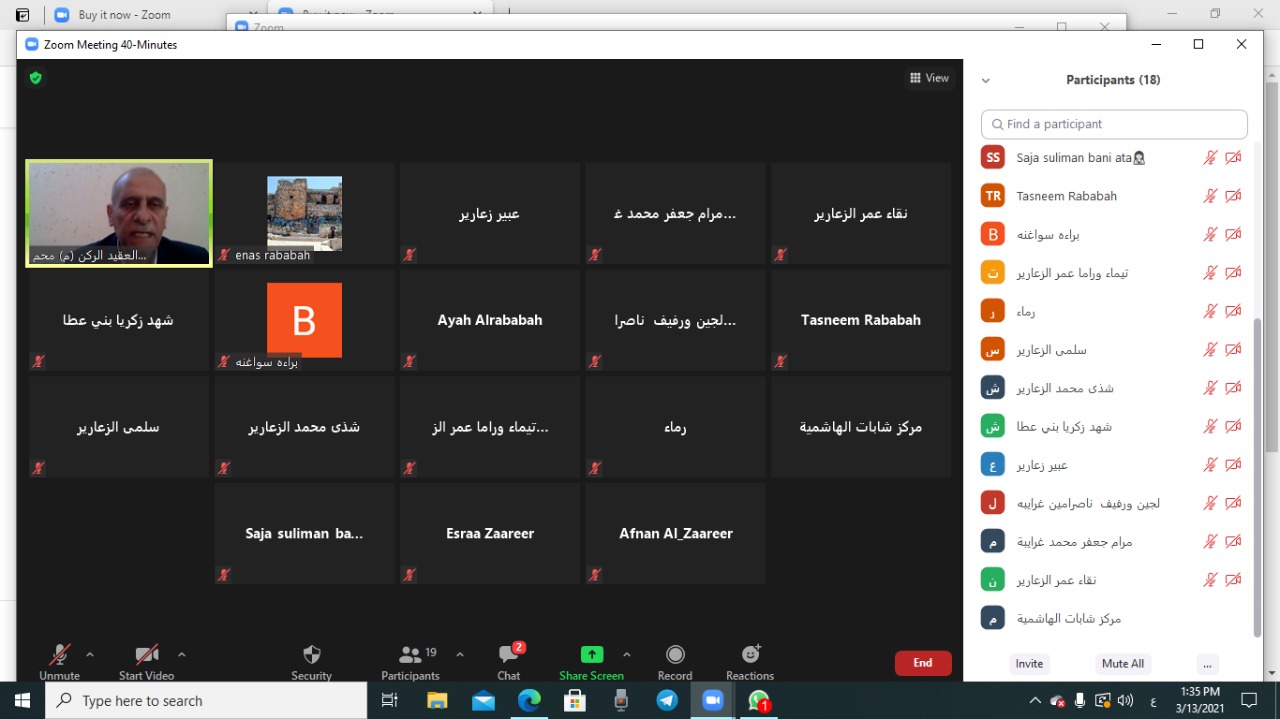Click the red End meeting button

(x=923, y=663)
